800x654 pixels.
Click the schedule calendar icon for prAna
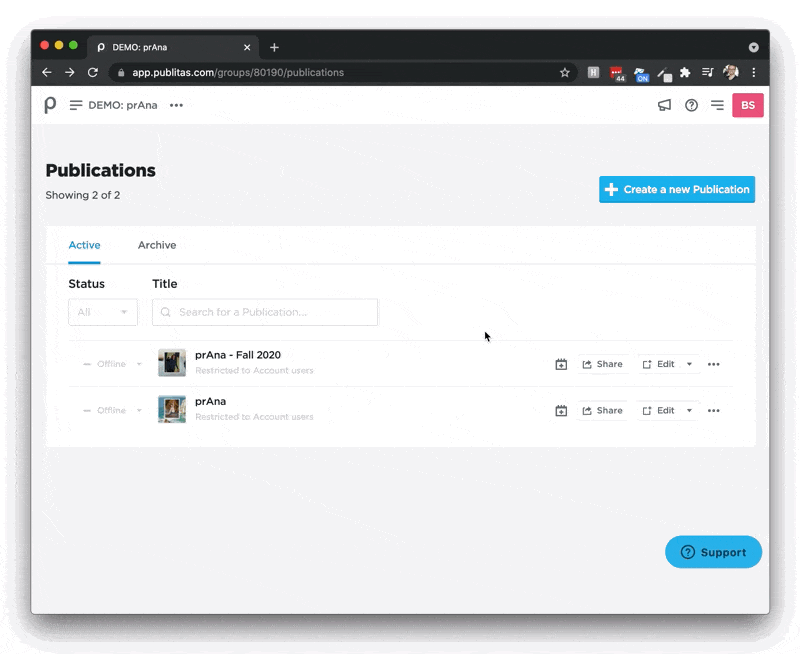561,411
